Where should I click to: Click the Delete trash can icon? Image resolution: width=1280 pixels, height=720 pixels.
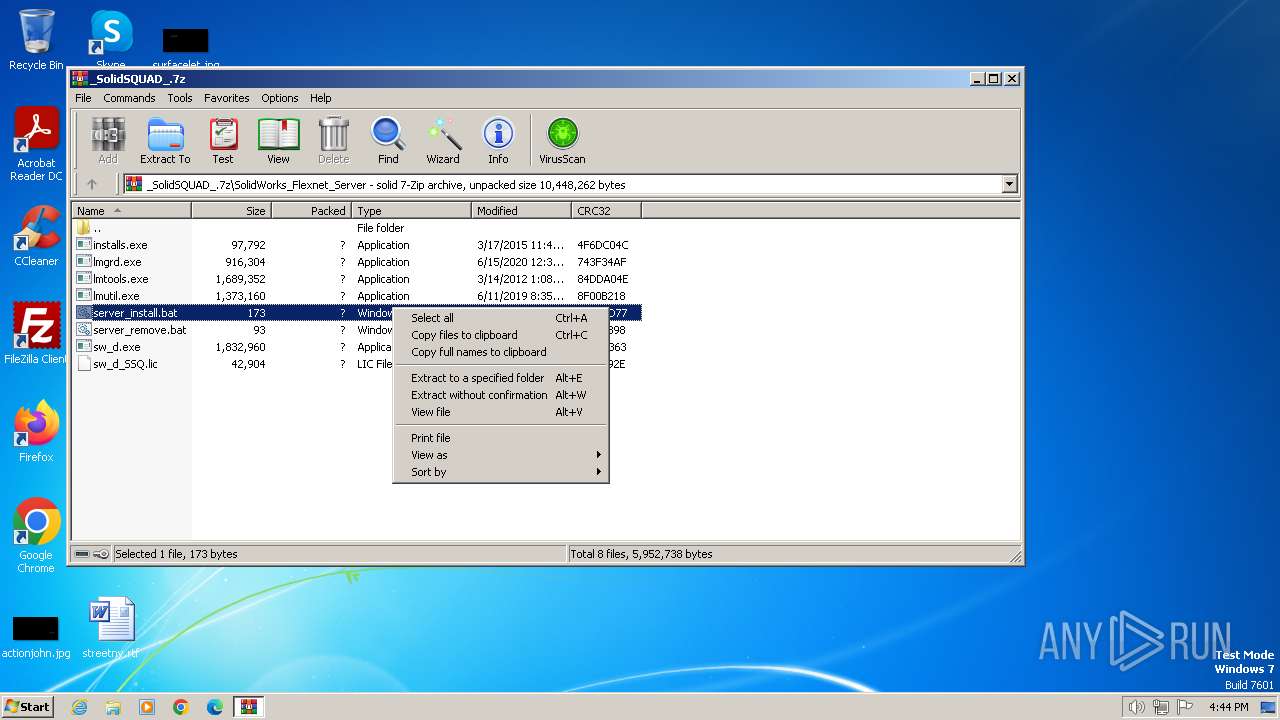333,140
